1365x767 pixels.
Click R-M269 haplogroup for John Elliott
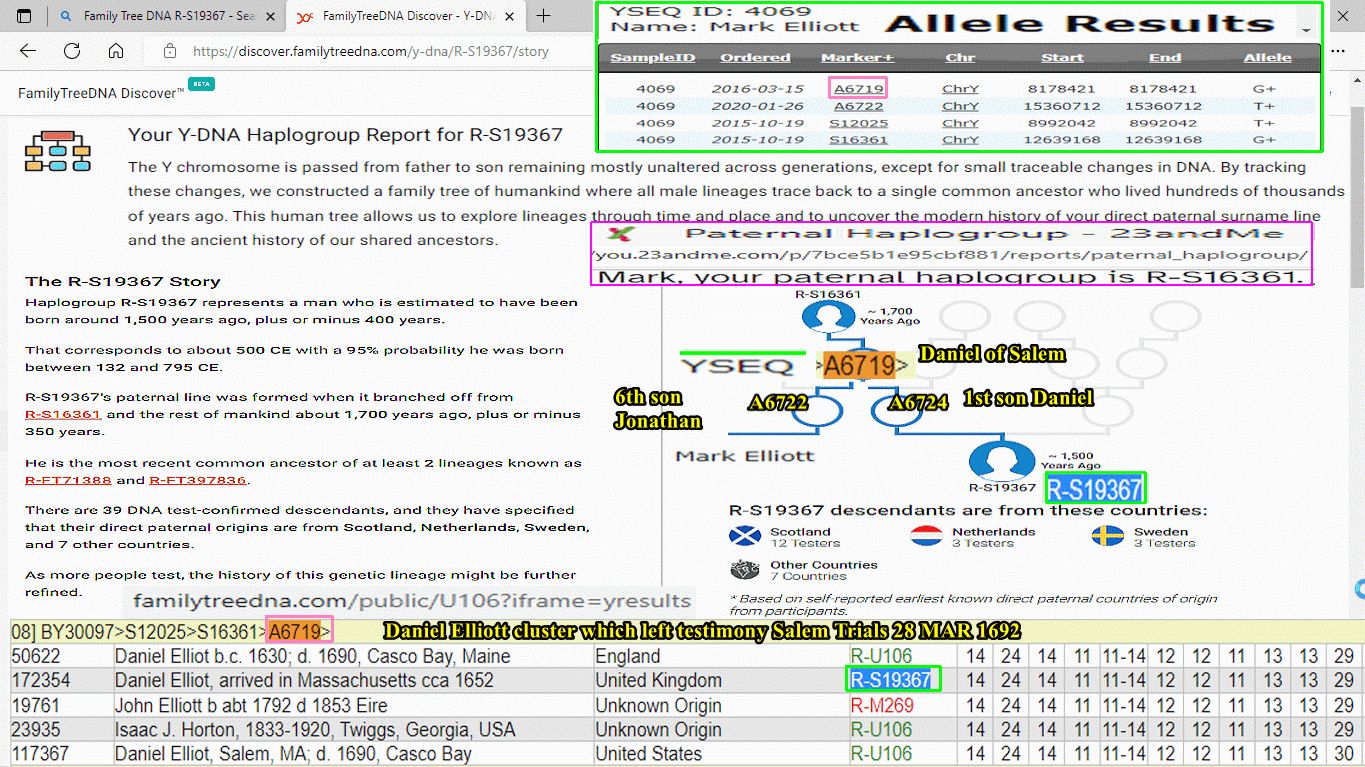[882, 705]
